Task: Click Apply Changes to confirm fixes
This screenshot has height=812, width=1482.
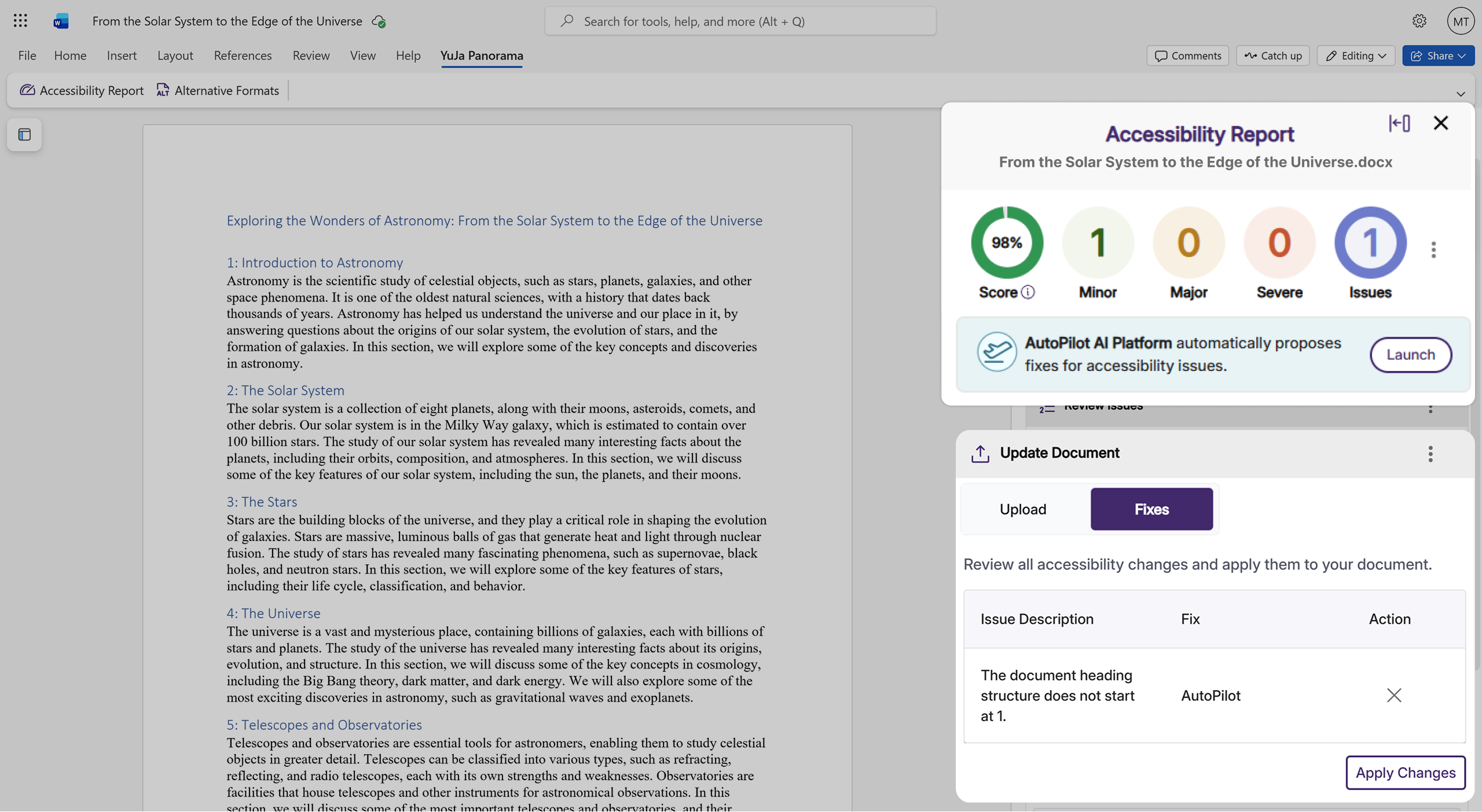Action: 1406,772
